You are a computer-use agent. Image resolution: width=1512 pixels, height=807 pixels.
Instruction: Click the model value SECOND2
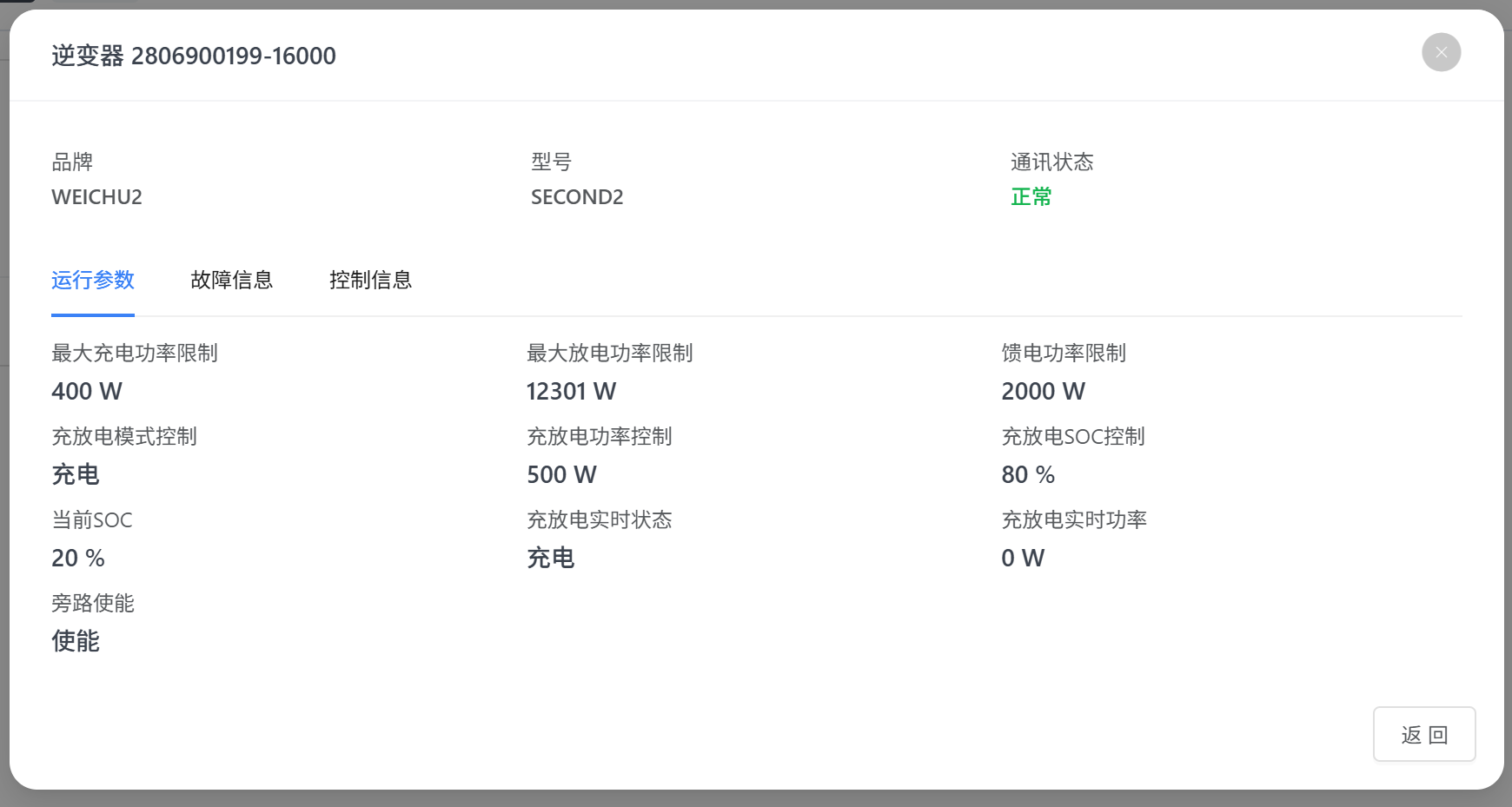(577, 197)
